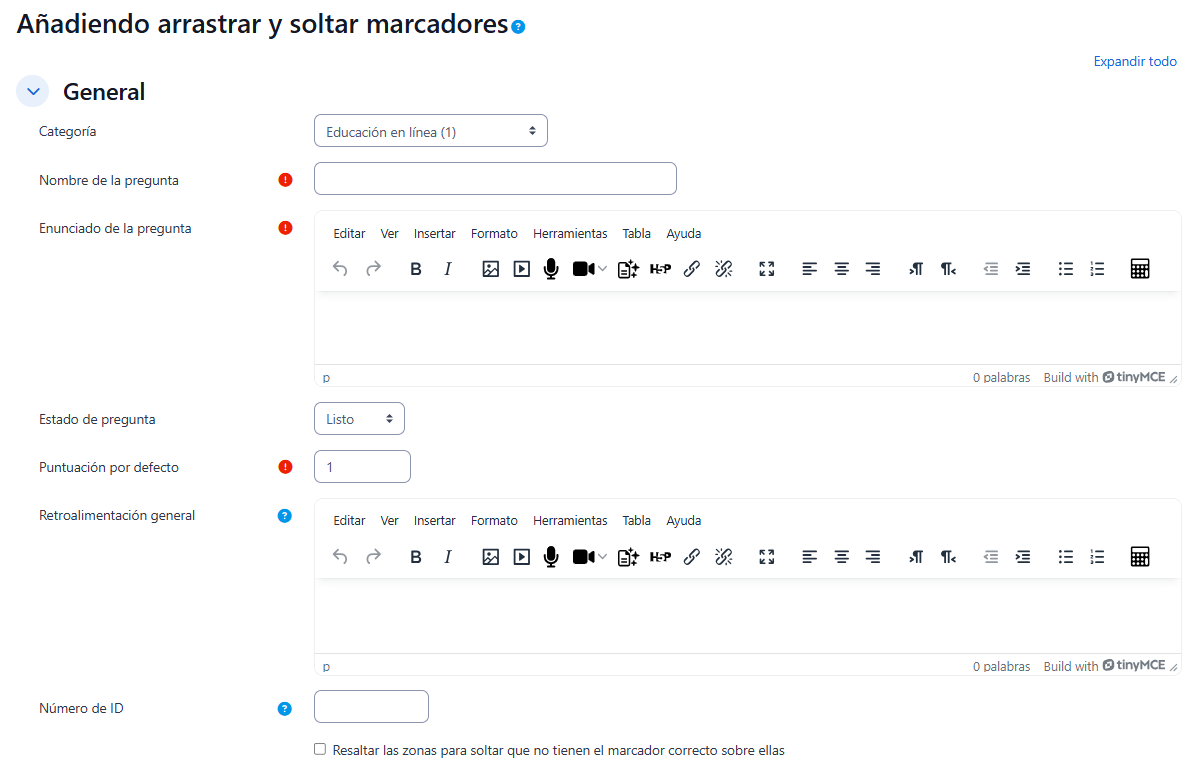The image size is (1199, 772).
Task: Click bullet list icon in general feedback editor
Action: click(1066, 557)
